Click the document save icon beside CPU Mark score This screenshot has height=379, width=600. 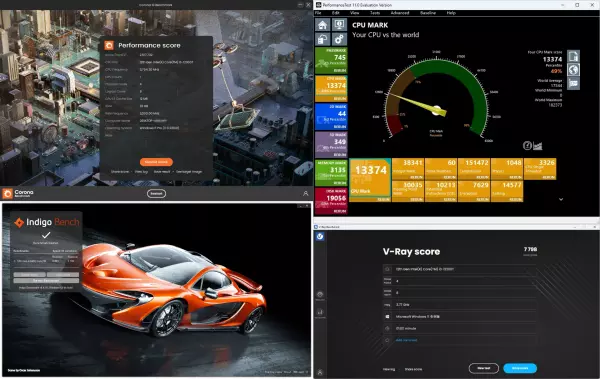click(573, 56)
